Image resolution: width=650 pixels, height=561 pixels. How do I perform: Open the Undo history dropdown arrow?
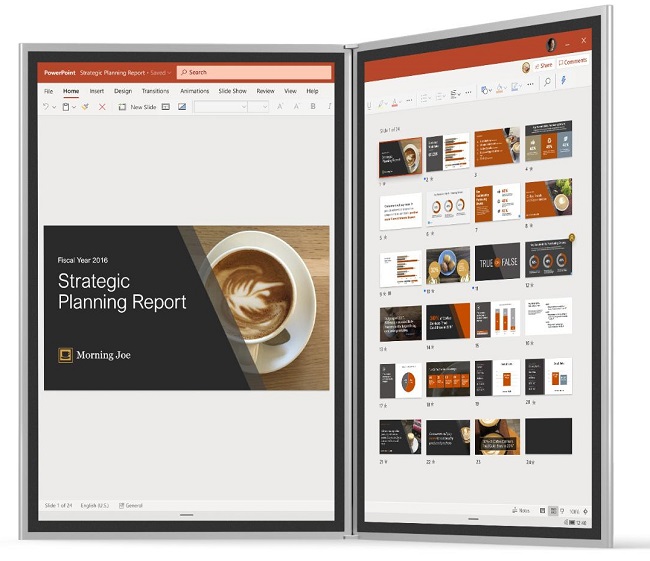click(54, 107)
